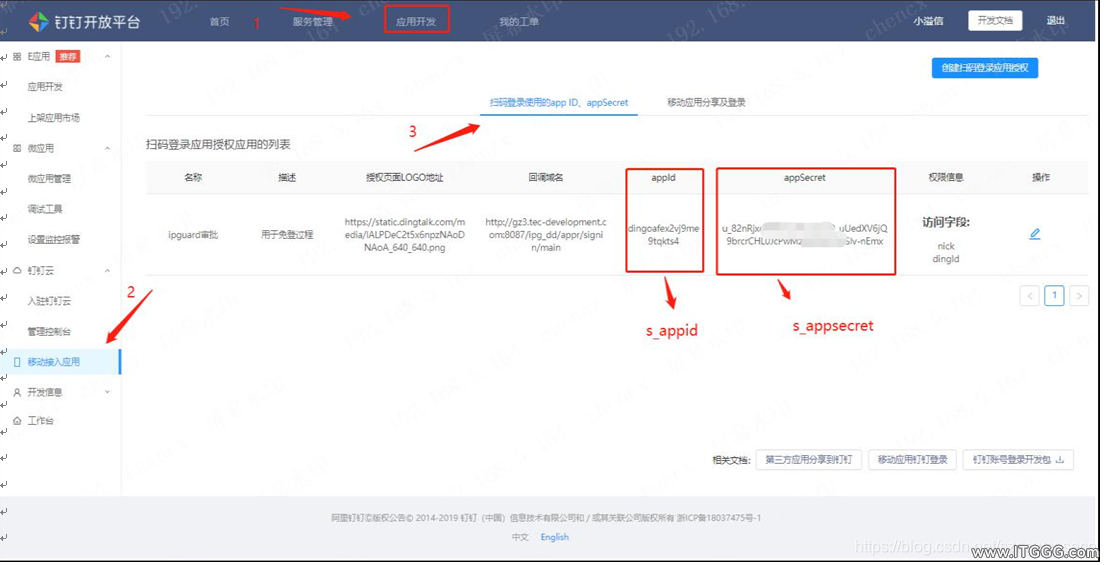
Task: Click the 微应用 grid icon in sidebar
Action: tap(17, 148)
